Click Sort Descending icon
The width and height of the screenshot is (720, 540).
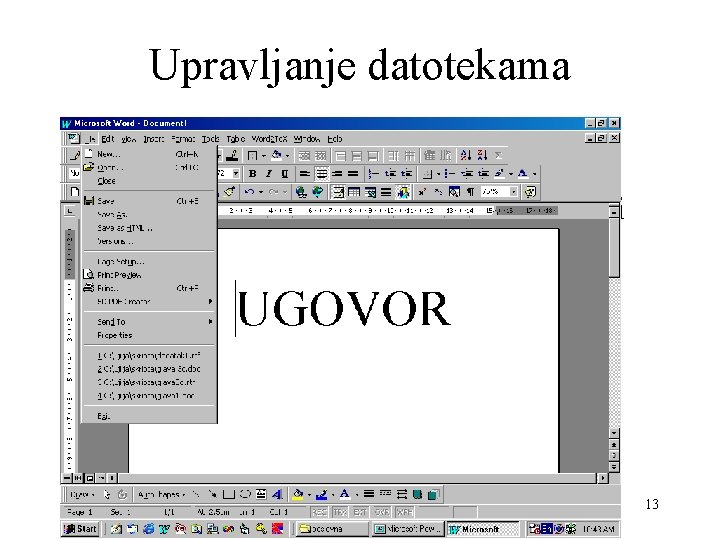(x=482, y=155)
